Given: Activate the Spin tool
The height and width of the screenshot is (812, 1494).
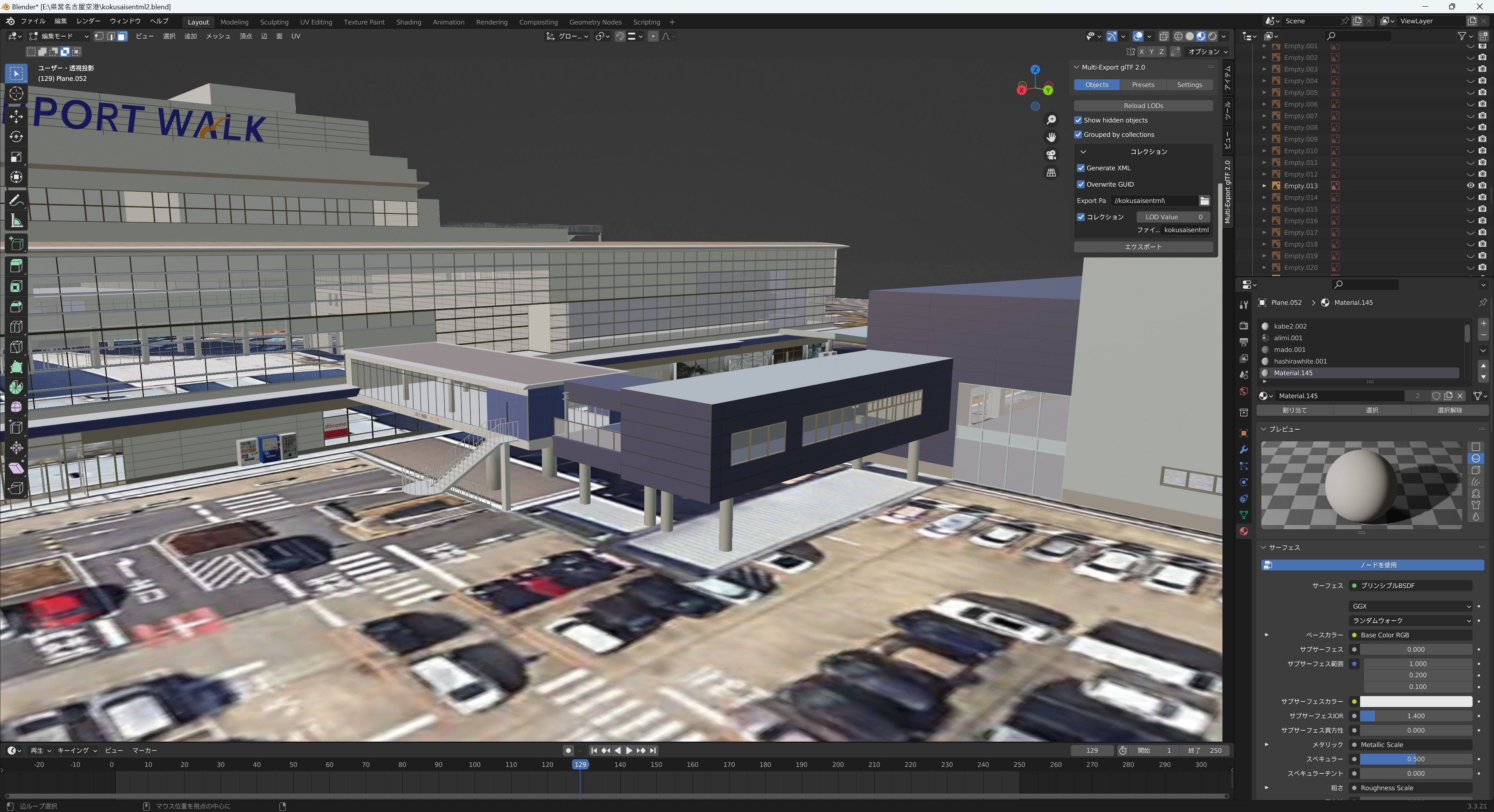Looking at the screenshot, I should pyautogui.click(x=16, y=387).
